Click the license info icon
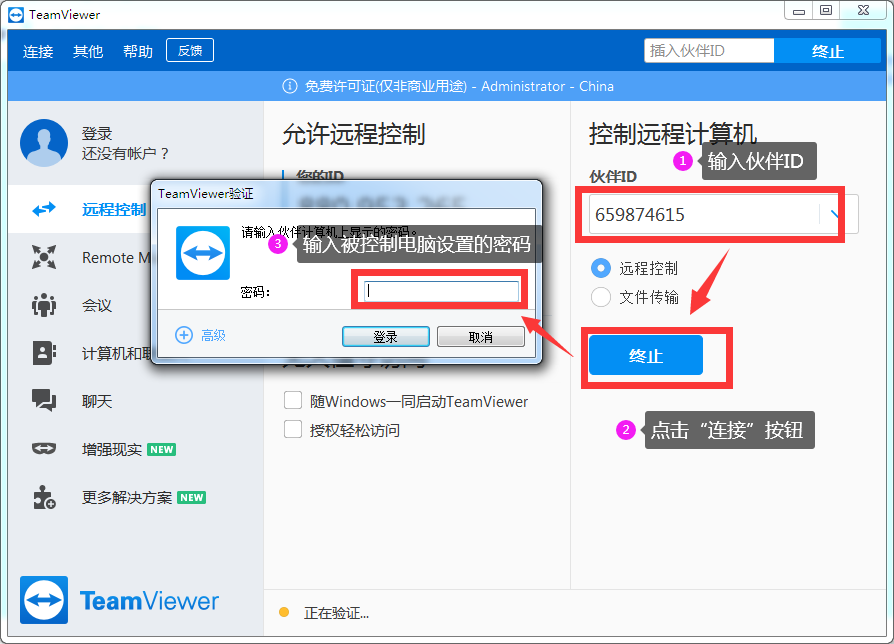 click(290, 86)
